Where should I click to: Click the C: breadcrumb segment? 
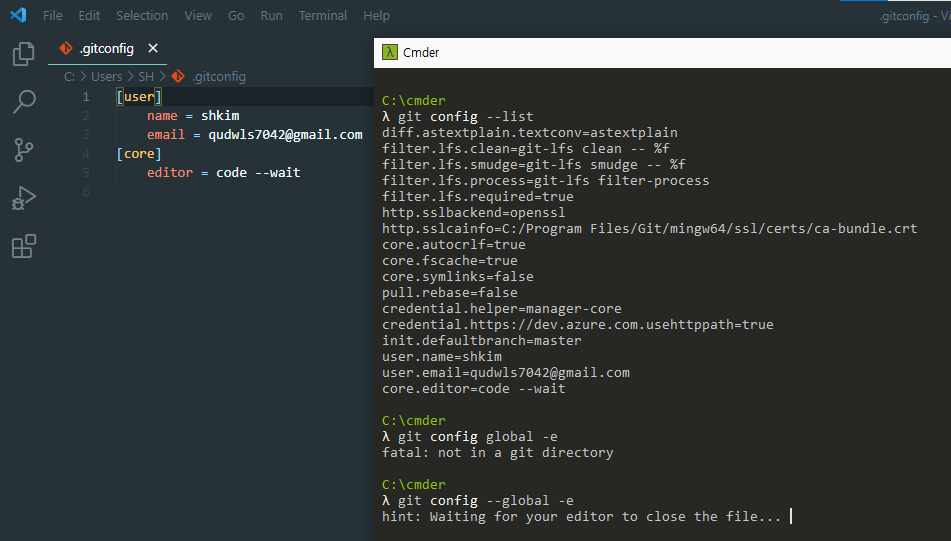(x=69, y=76)
